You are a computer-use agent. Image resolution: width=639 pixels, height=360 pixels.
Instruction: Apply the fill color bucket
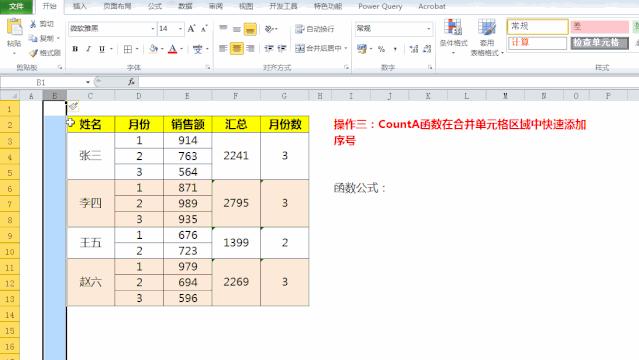pyautogui.click(x=153, y=49)
